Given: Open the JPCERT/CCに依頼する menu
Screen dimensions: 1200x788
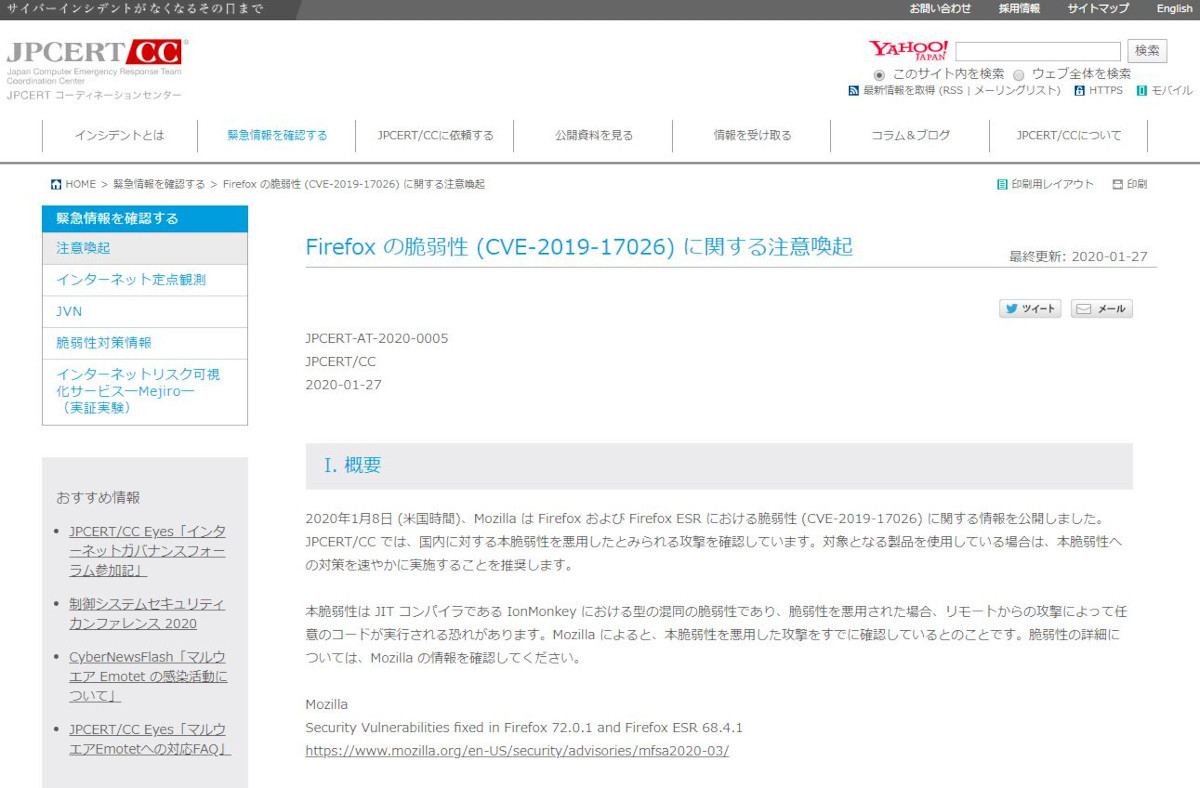Looking at the screenshot, I should [x=435, y=135].
